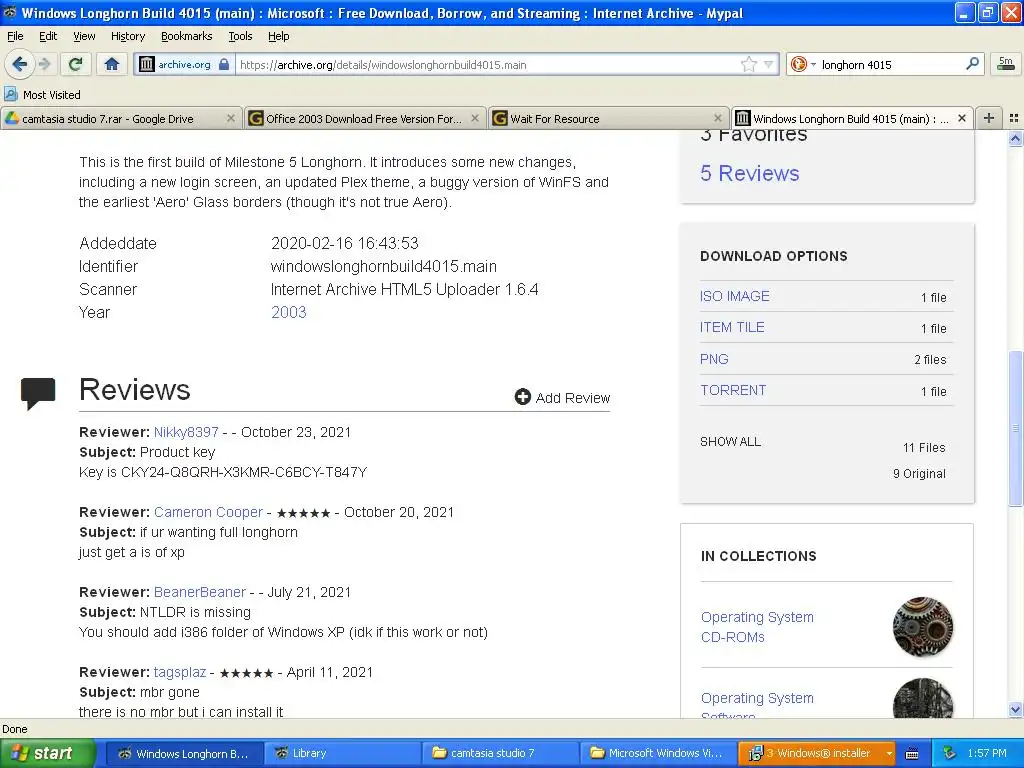Click the page scrollbar up arrow
The height and width of the screenshot is (768, 1024).
point(1015,138)
